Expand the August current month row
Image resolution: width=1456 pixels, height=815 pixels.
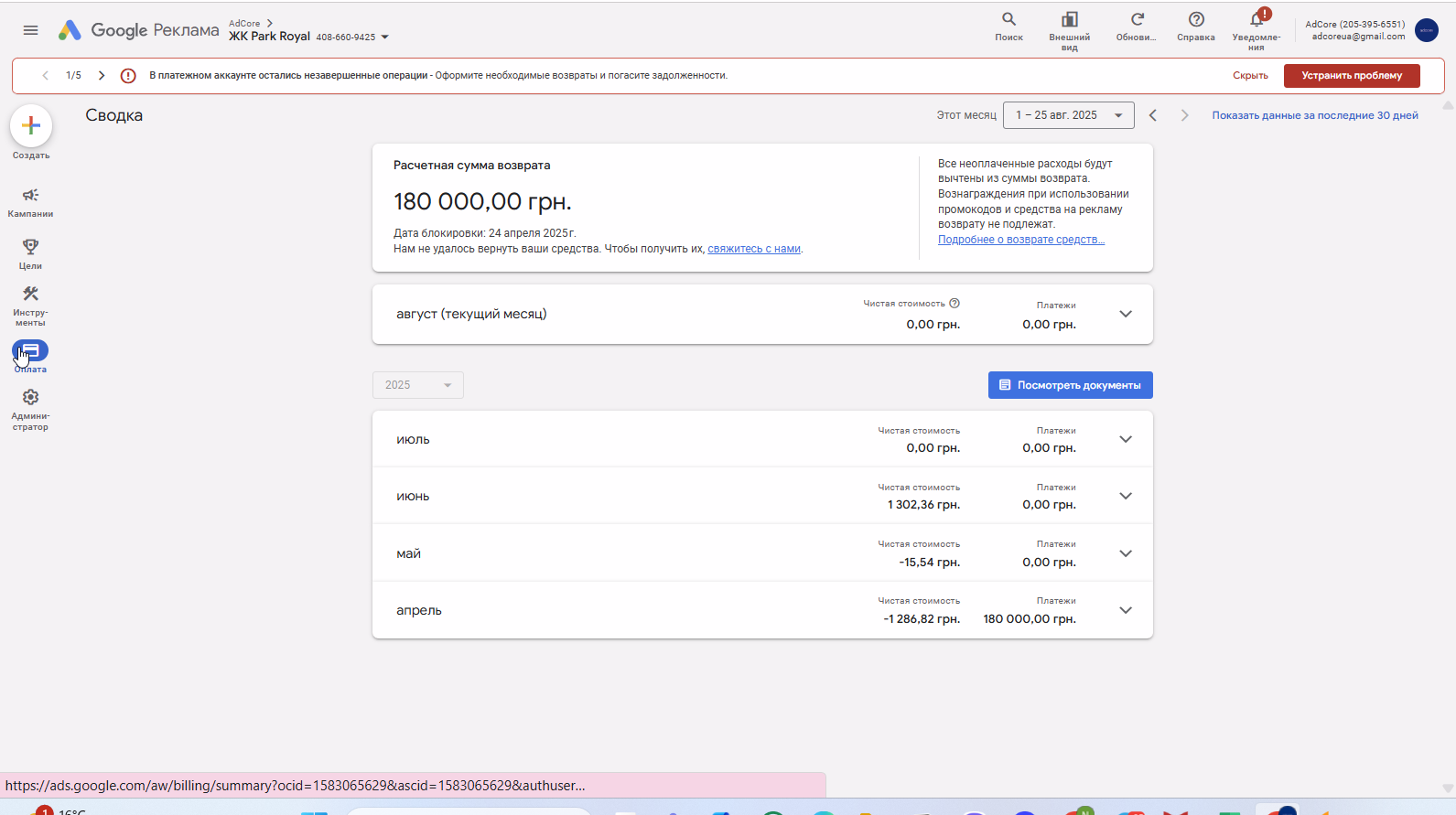(x=762, y=314)
